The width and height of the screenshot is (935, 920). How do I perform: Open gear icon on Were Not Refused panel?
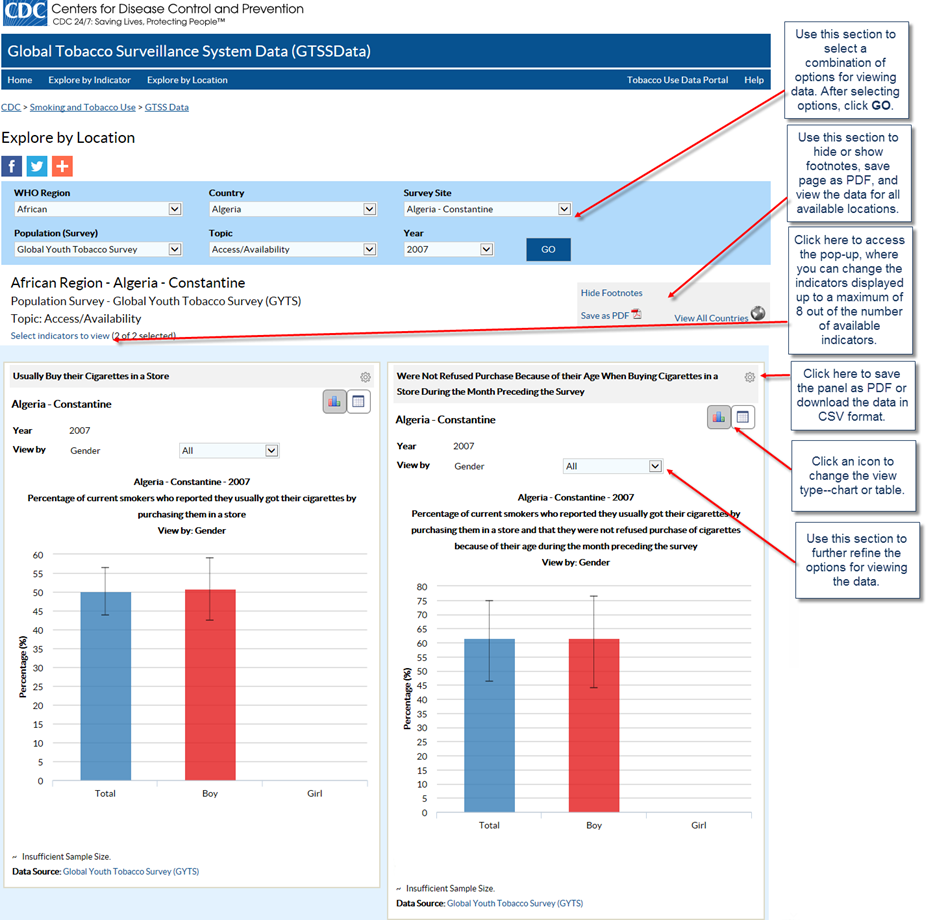click(x=749, y=377)
